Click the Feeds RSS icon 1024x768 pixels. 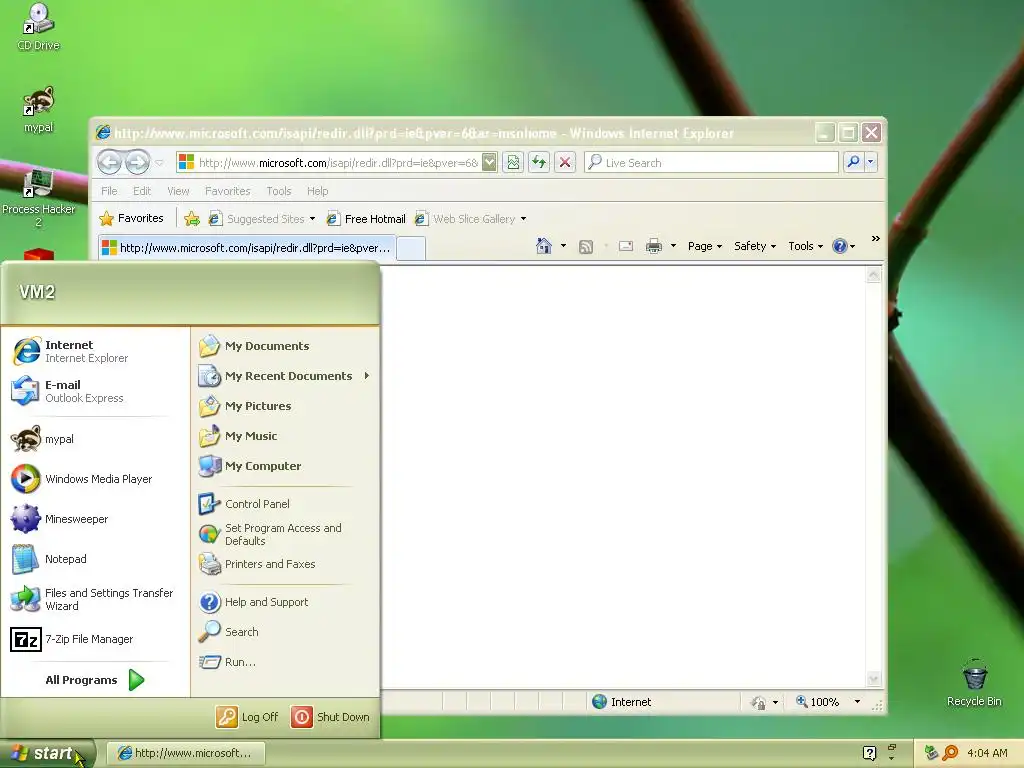(x=586, y=246)
